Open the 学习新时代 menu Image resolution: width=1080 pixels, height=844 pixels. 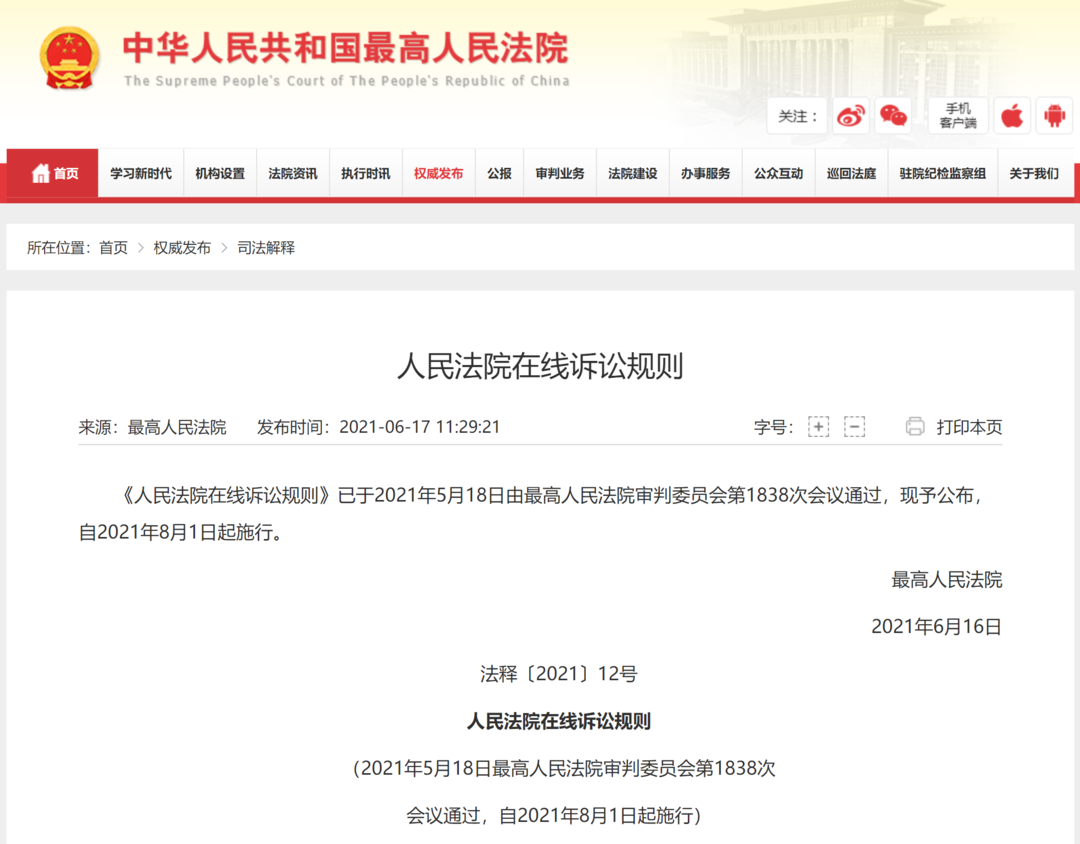141,174
